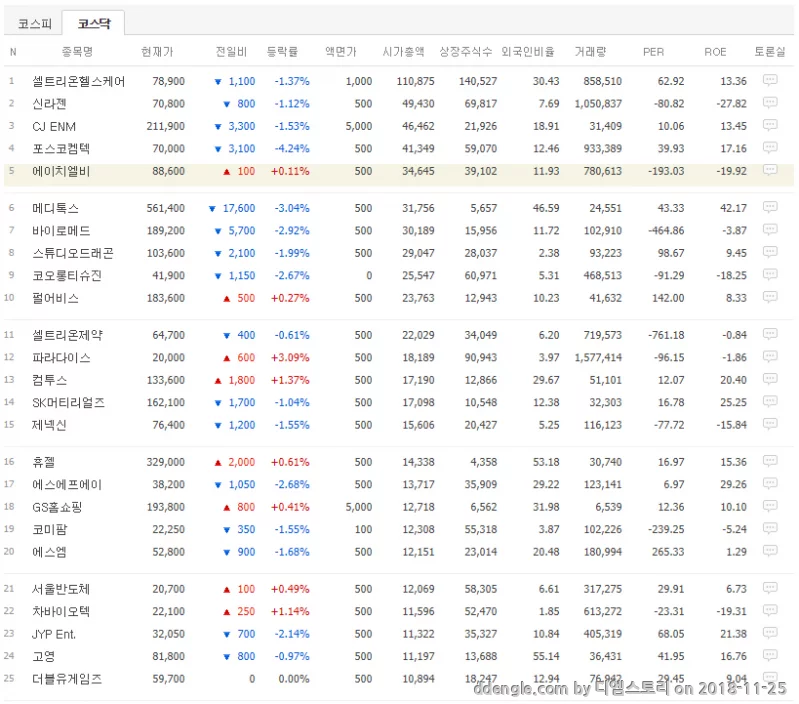
Task: Select the 코스닥 tab
Action: pos(94,23)
